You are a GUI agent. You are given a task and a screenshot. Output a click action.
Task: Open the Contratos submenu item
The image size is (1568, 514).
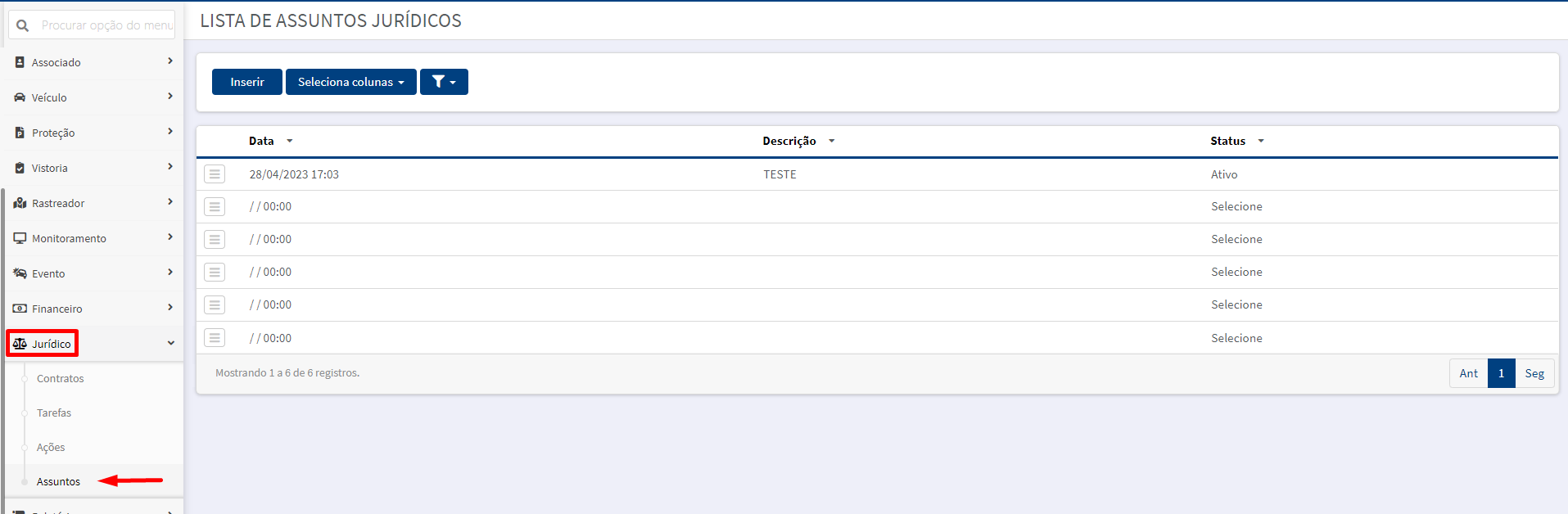click(61, 378)
